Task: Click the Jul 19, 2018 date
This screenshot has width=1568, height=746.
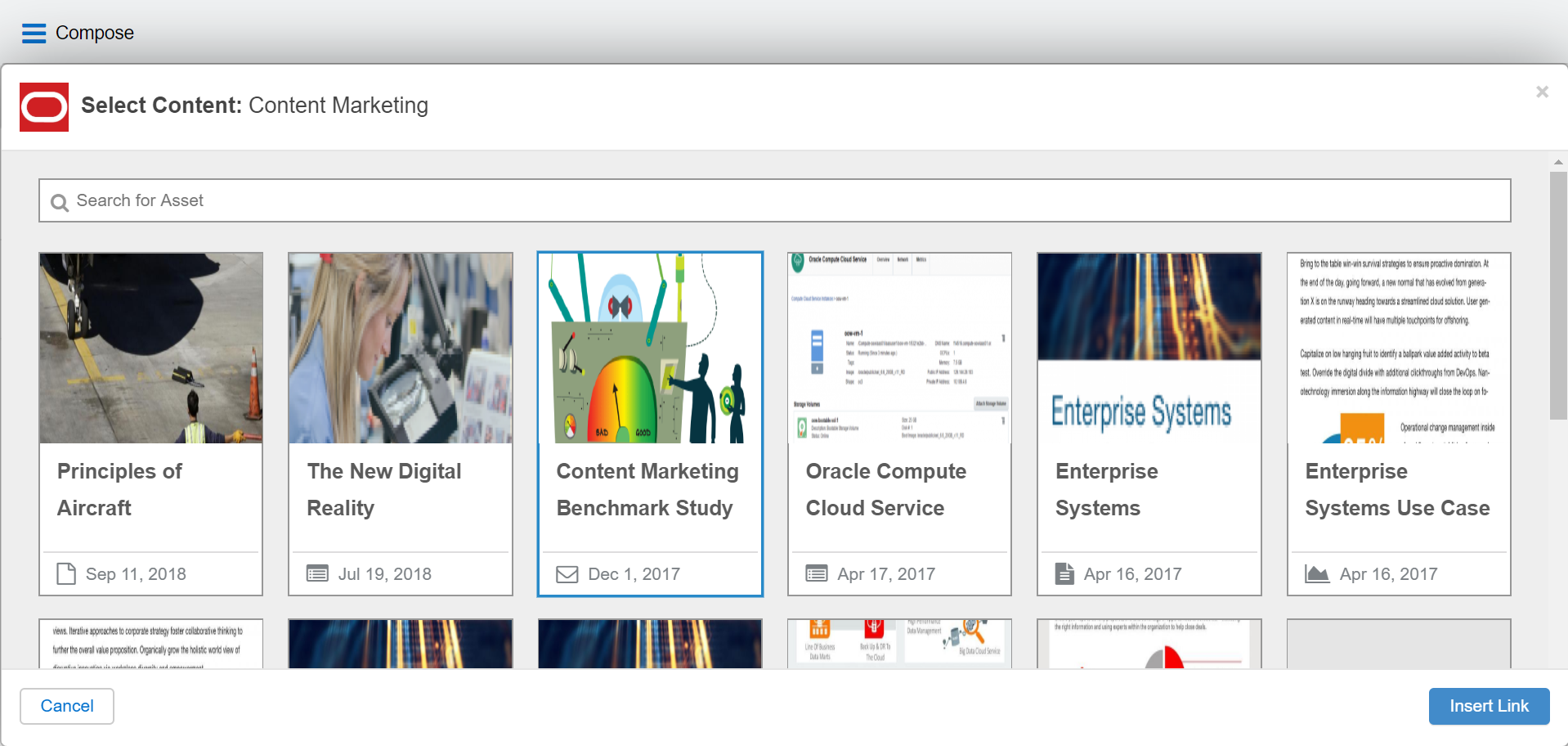Action: click(385, 574)
